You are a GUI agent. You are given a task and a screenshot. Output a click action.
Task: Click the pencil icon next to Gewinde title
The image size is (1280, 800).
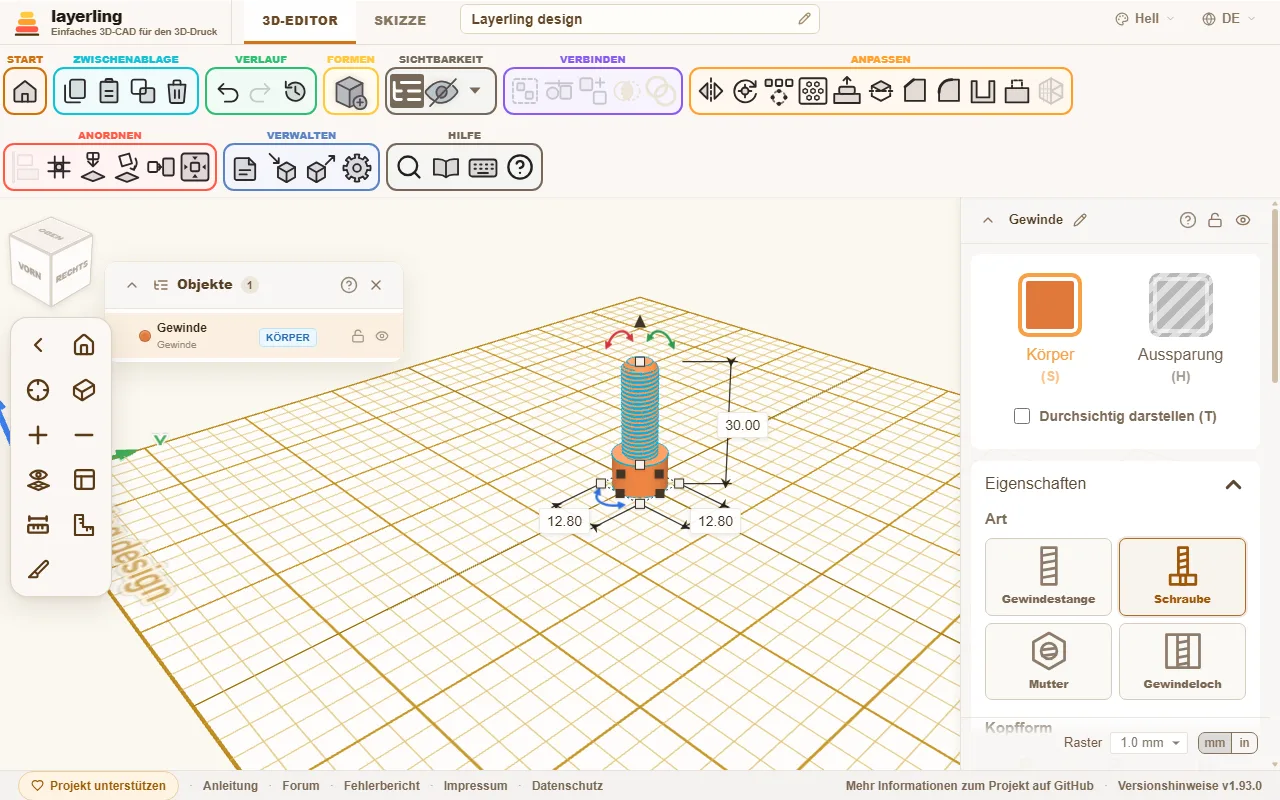tap(1080, 220)
